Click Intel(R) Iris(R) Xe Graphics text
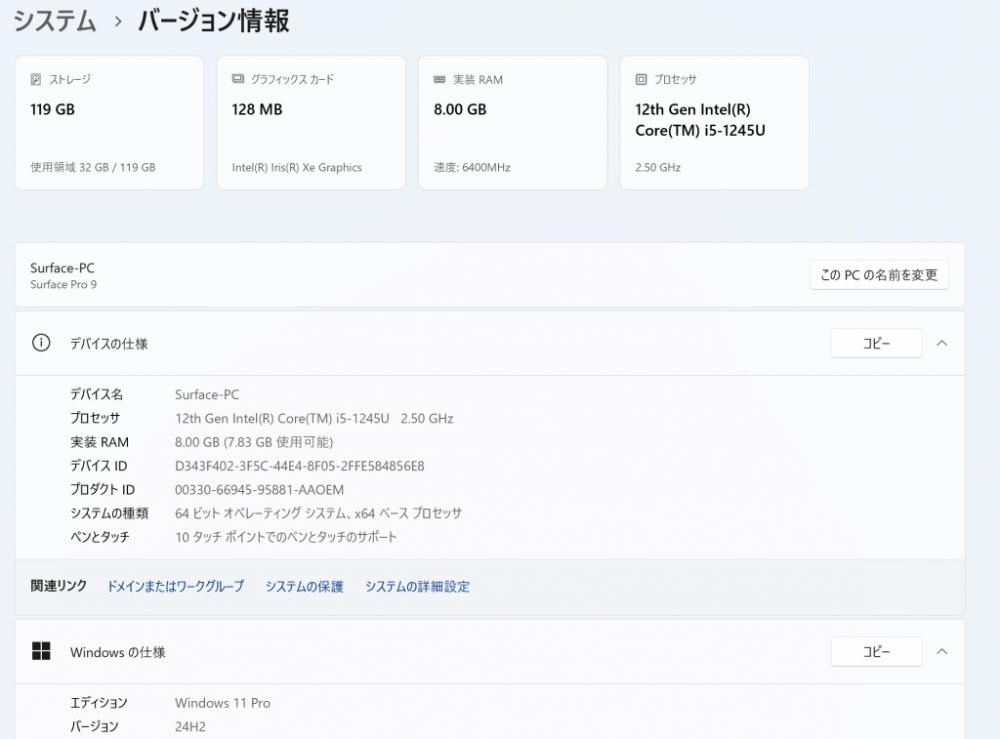Viewport: 1000px width, 739px height. point(297,167)
